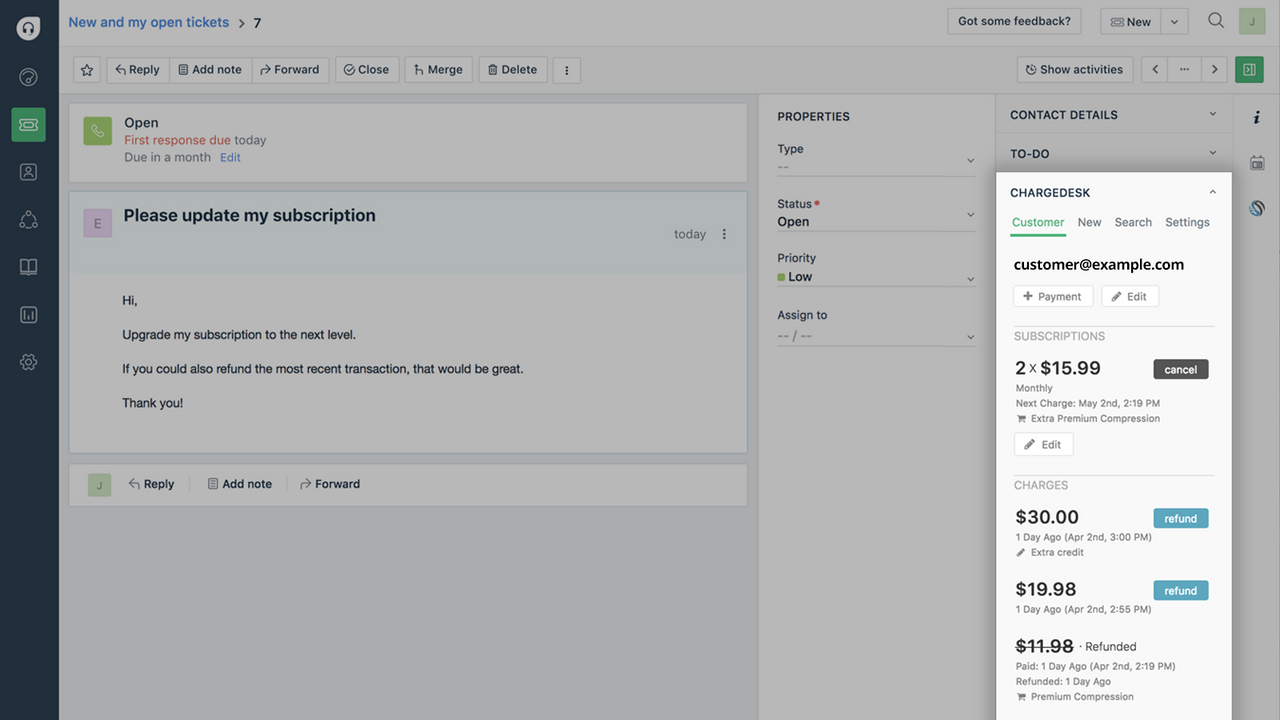This screenshot has height=720, width=1280.
Task: Open the ticket info panel icon
Action: point(1257,117)
